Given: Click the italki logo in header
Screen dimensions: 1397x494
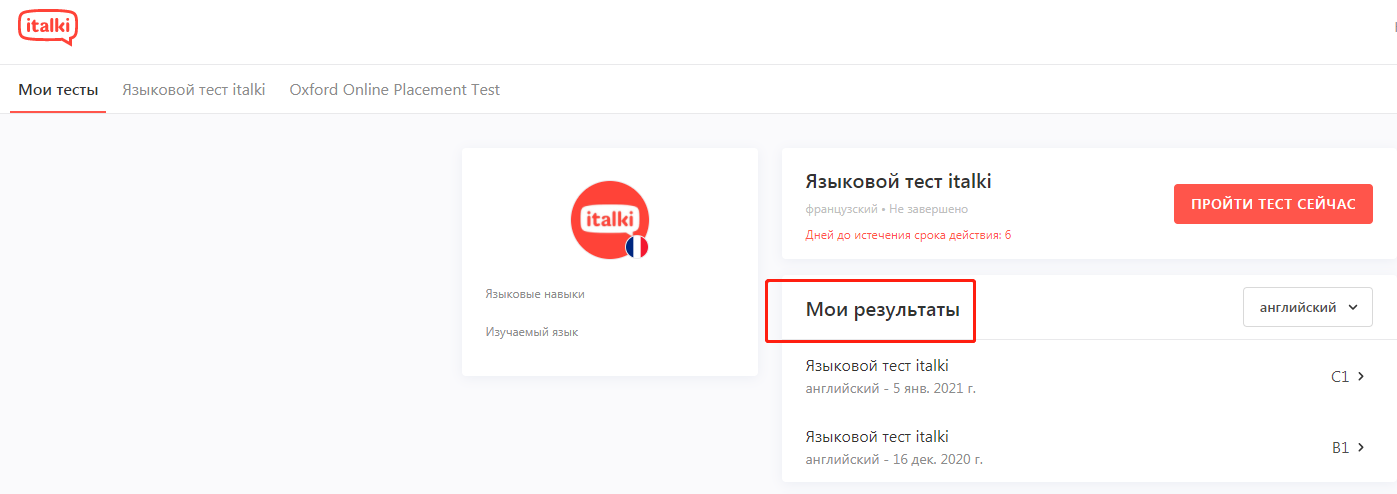Looking at the screenshot, I should 47,28.
